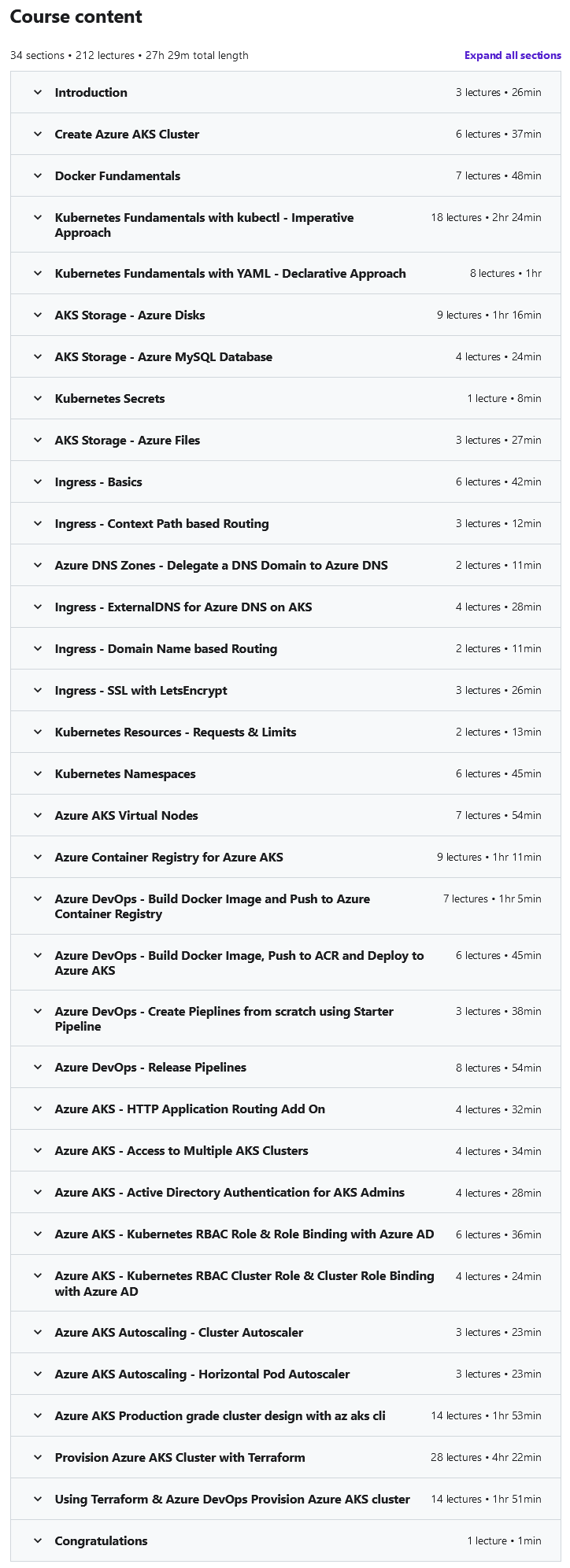Click chevron icon beside Congratulations section
Viewport: 570px width, 1568px height.
click(38, 1540)
